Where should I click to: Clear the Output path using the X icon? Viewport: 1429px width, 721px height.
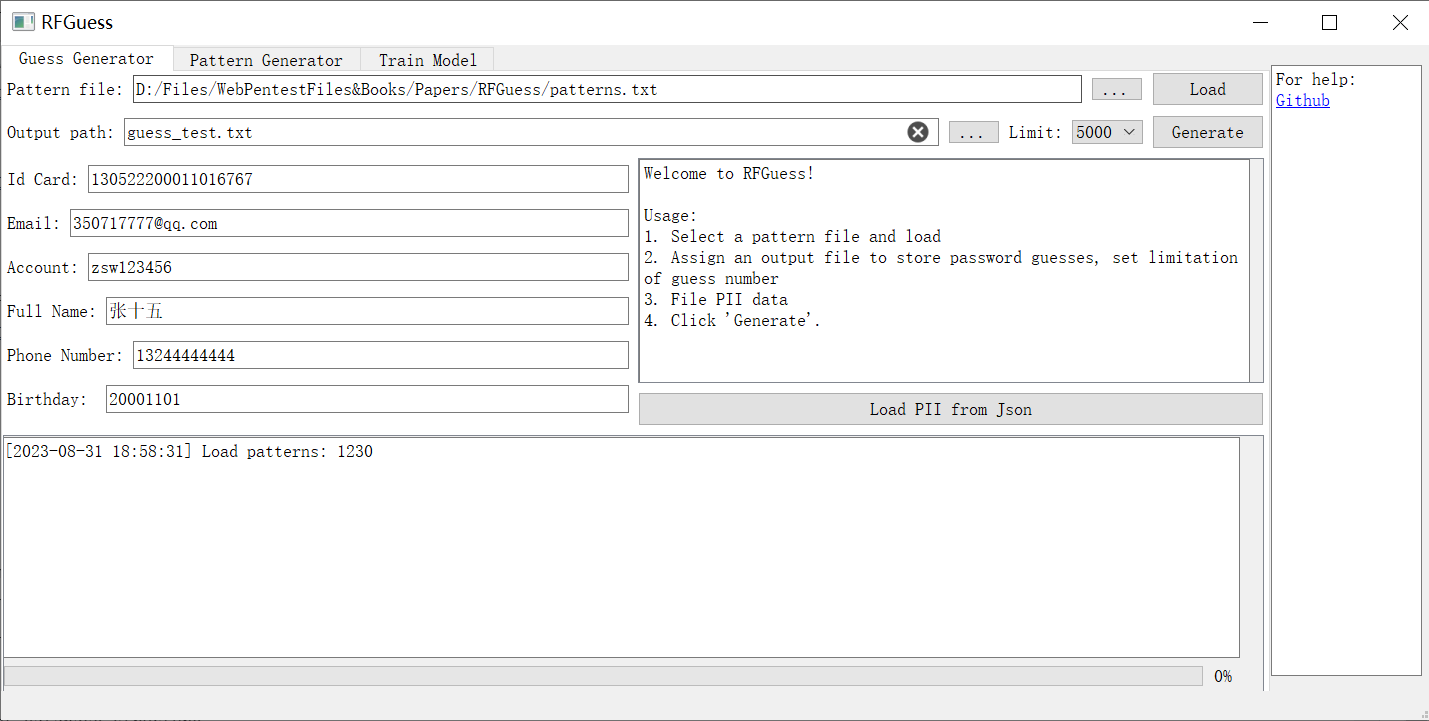coord(918,131)
